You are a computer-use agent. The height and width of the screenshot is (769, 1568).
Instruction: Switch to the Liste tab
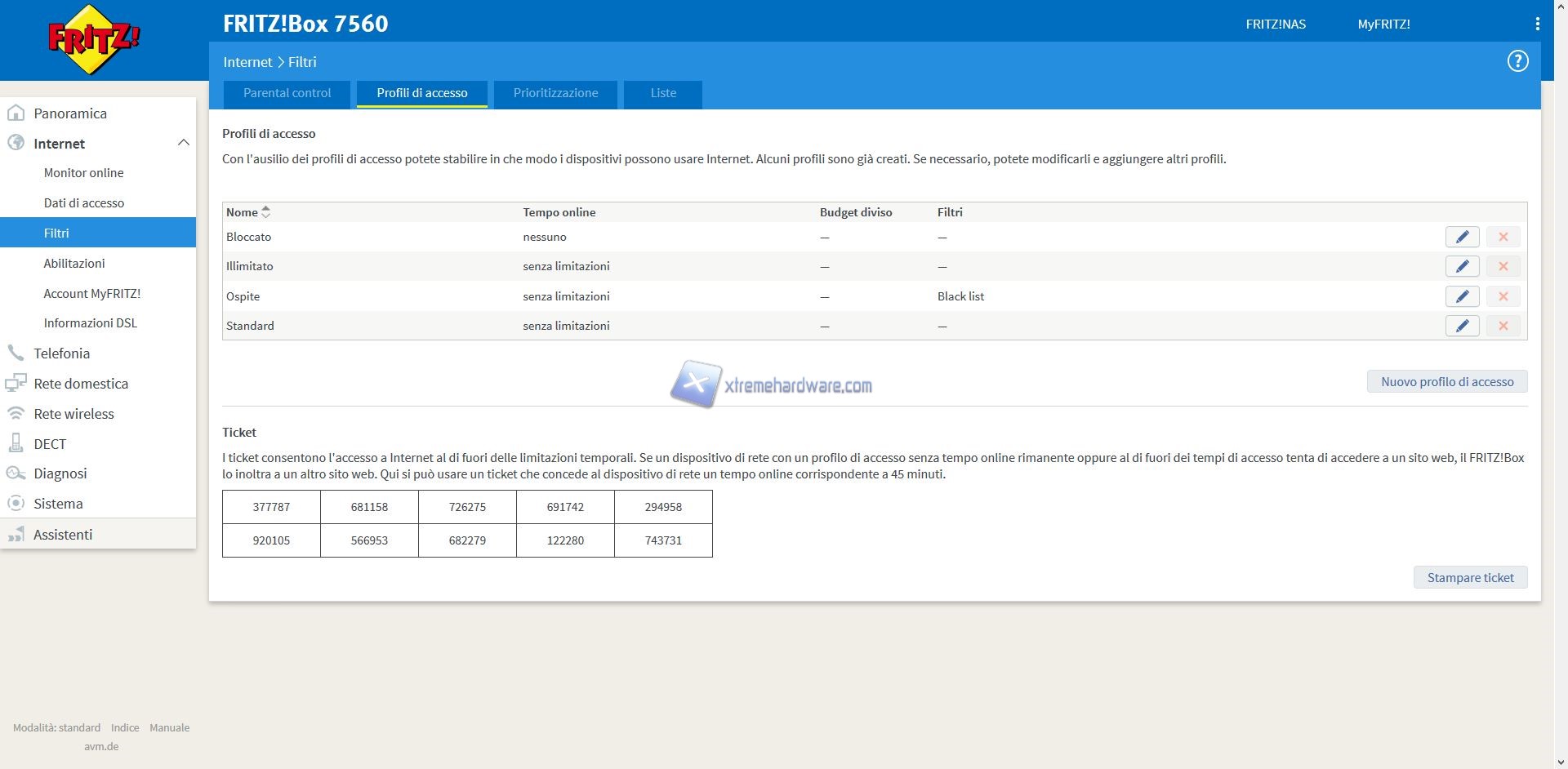[x=662, y=93]
